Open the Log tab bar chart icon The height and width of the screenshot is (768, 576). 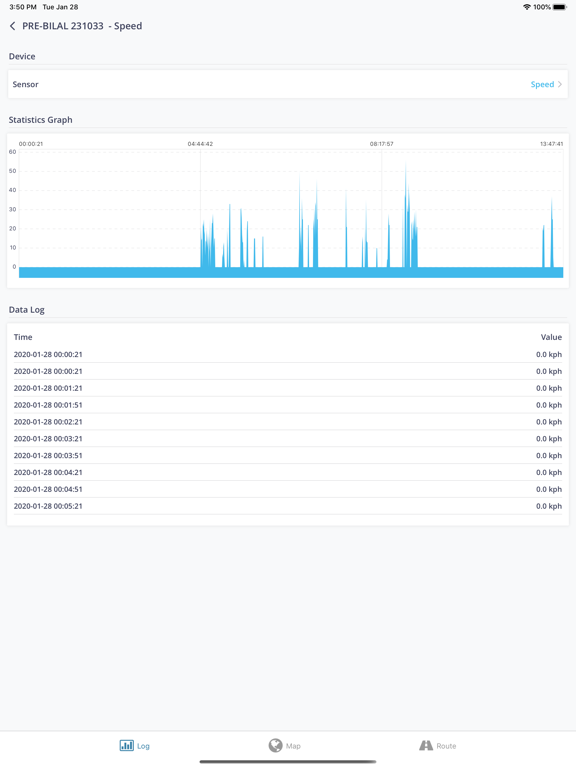(x=126, y=745)
